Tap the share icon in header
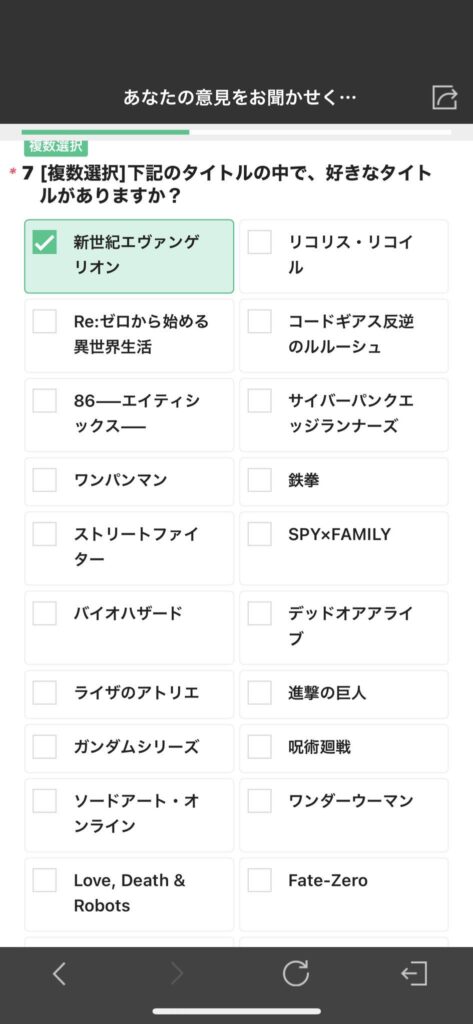Viewport: 473px width, 1024px height. (x=444, y=98)
